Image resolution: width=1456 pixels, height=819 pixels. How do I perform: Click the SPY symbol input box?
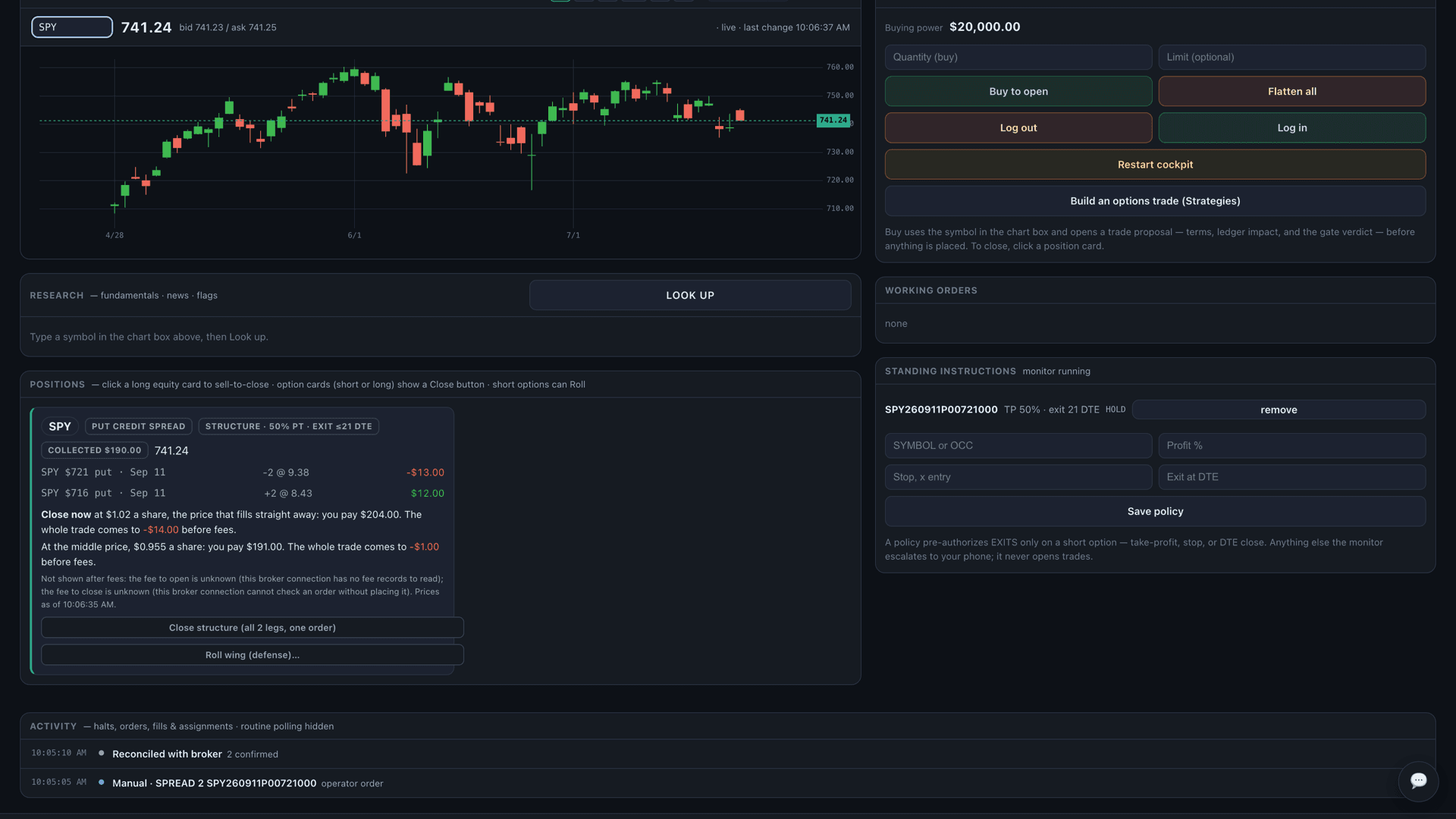[72, 27]
